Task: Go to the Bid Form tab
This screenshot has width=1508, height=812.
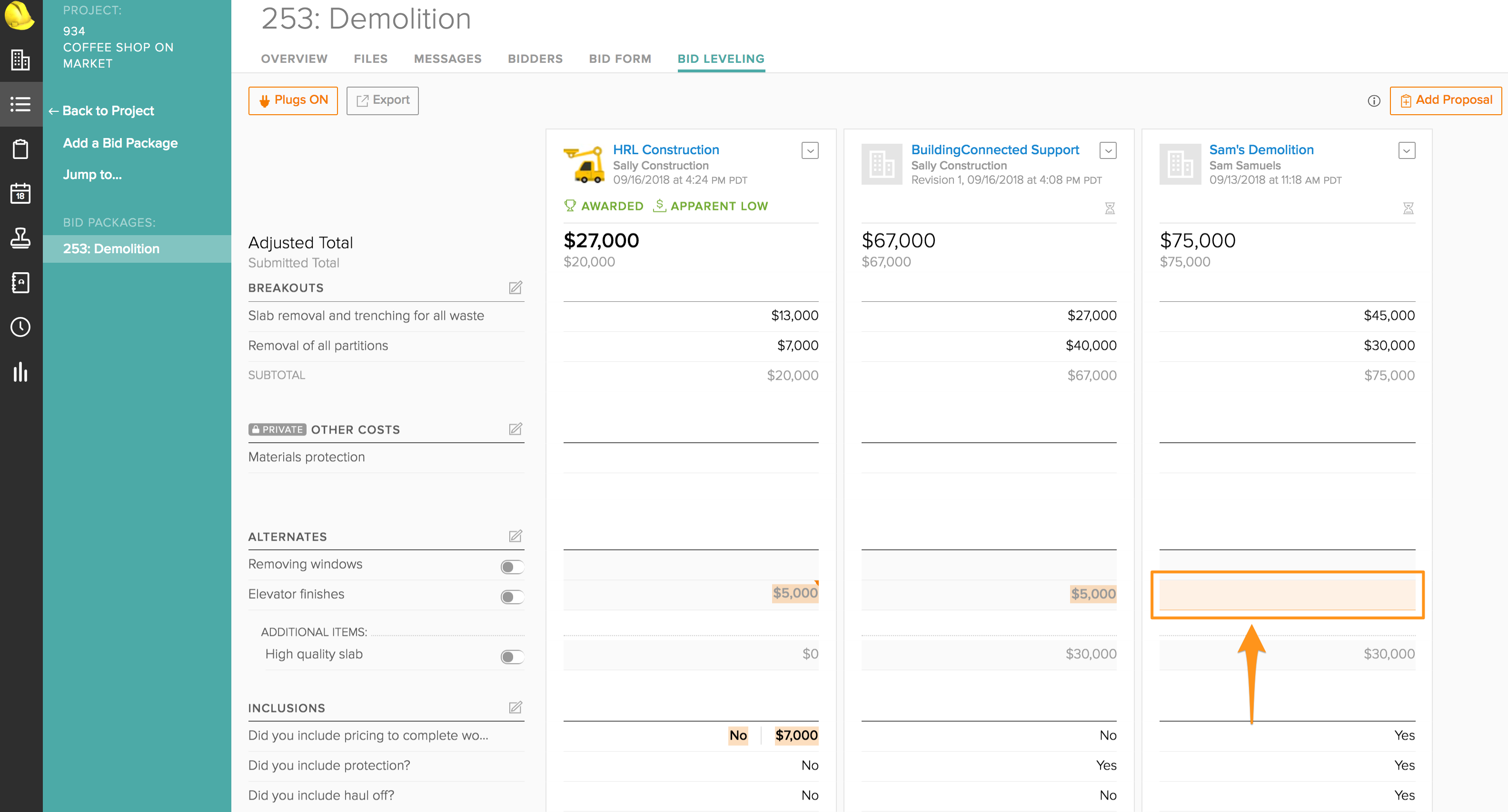Action: click(x=619, y=59)
